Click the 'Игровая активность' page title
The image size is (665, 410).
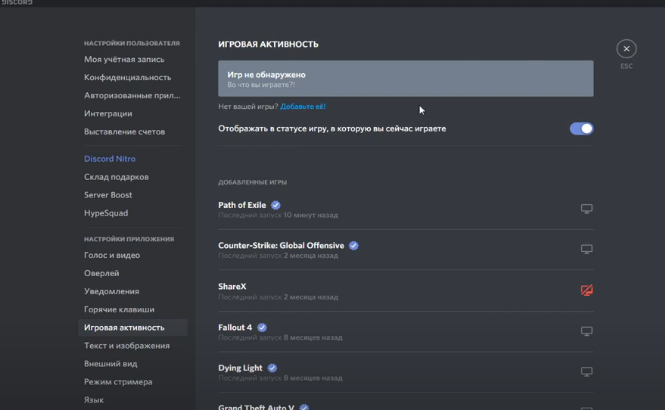pyautogui.click(x=268, y=44)
